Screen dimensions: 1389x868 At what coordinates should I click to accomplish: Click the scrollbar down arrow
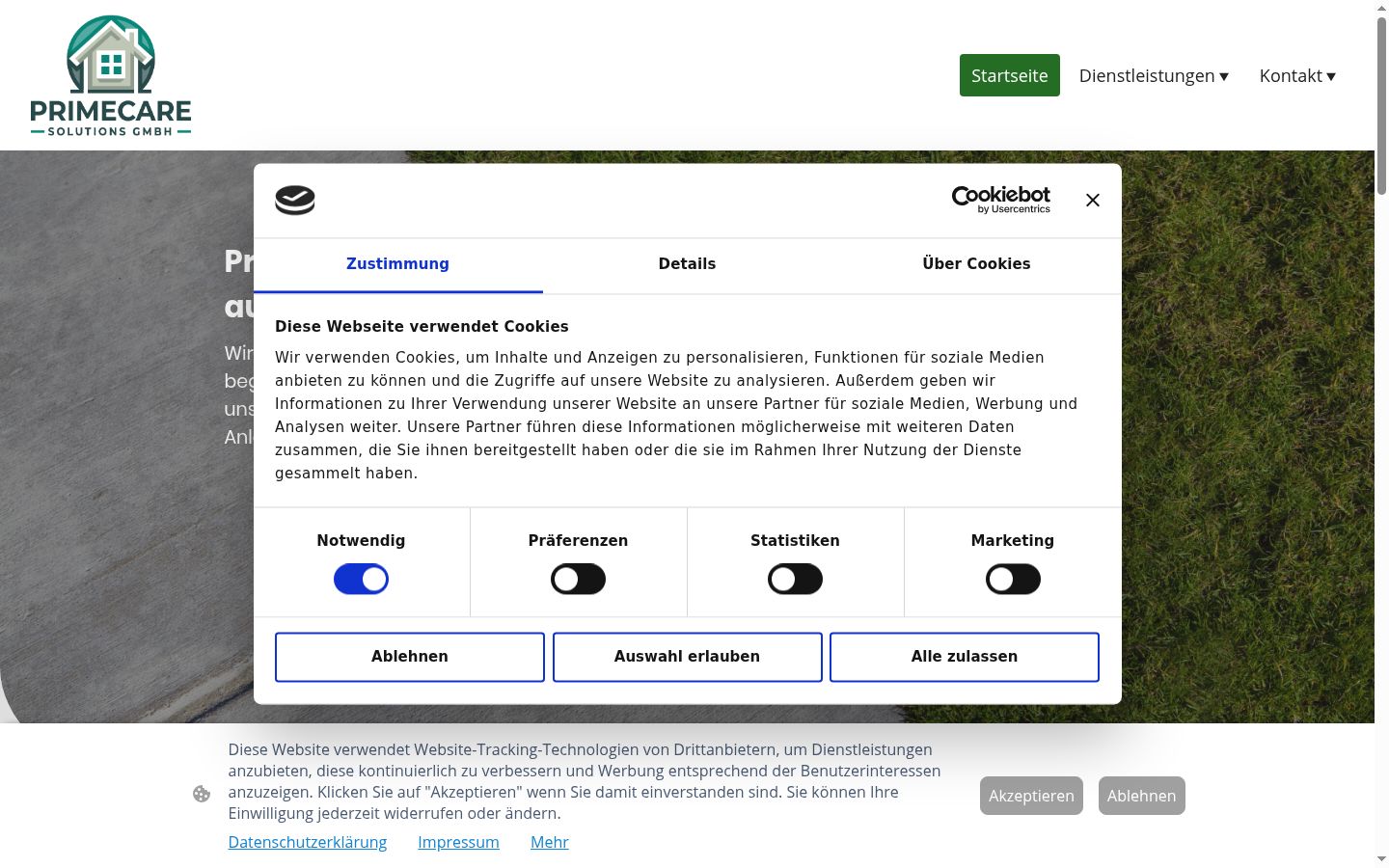[x=1381, y=858]
